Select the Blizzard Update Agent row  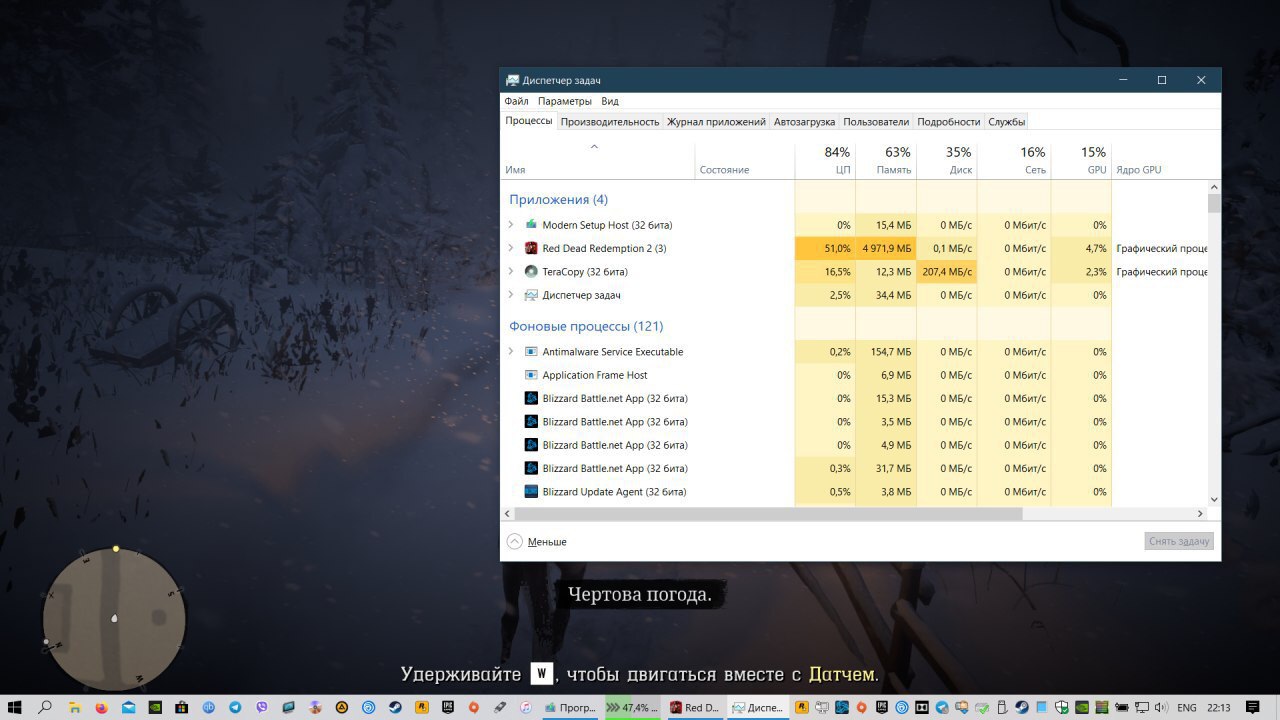(855, 492)
